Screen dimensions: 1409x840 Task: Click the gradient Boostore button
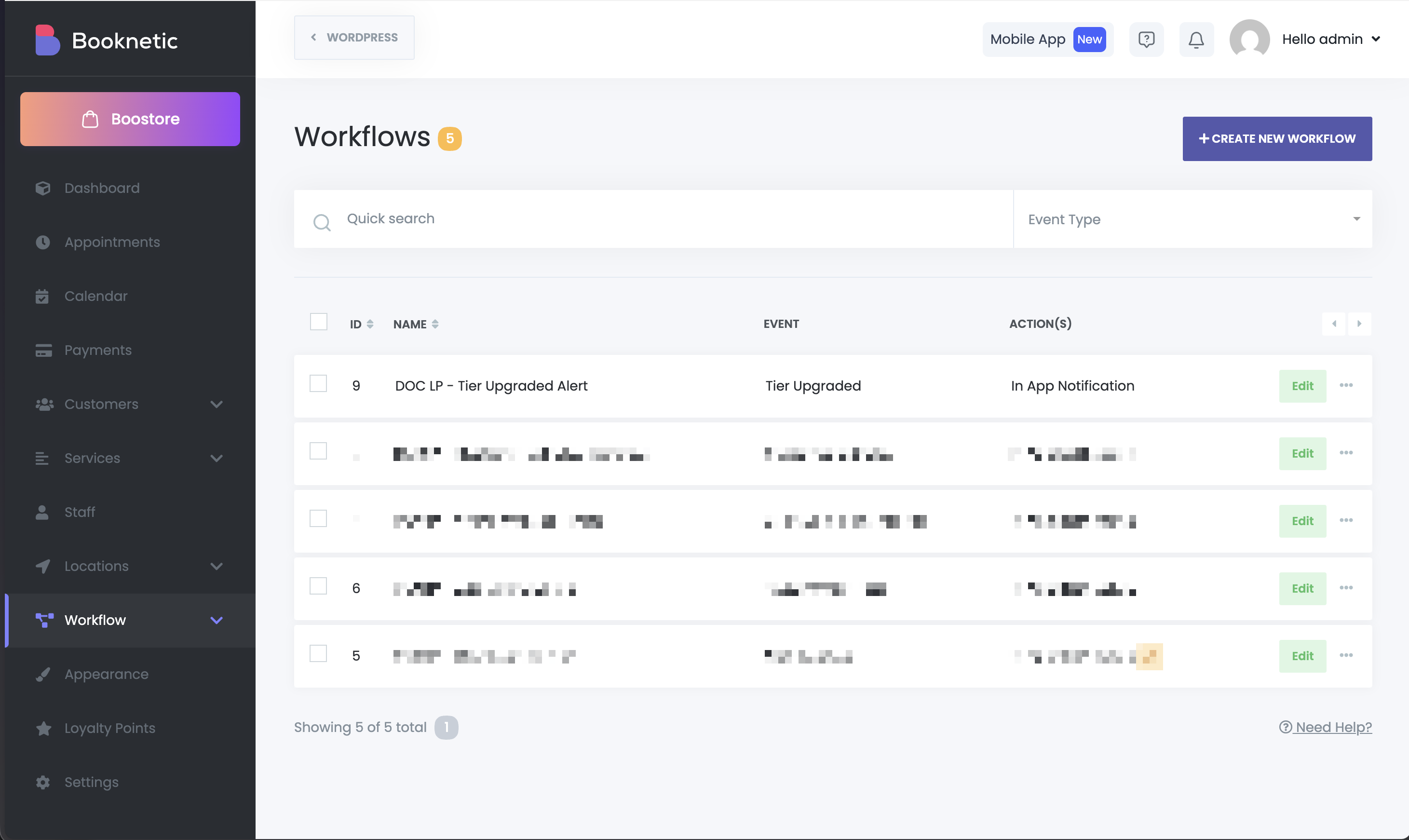pyautogui.click(x=130, y=119)
